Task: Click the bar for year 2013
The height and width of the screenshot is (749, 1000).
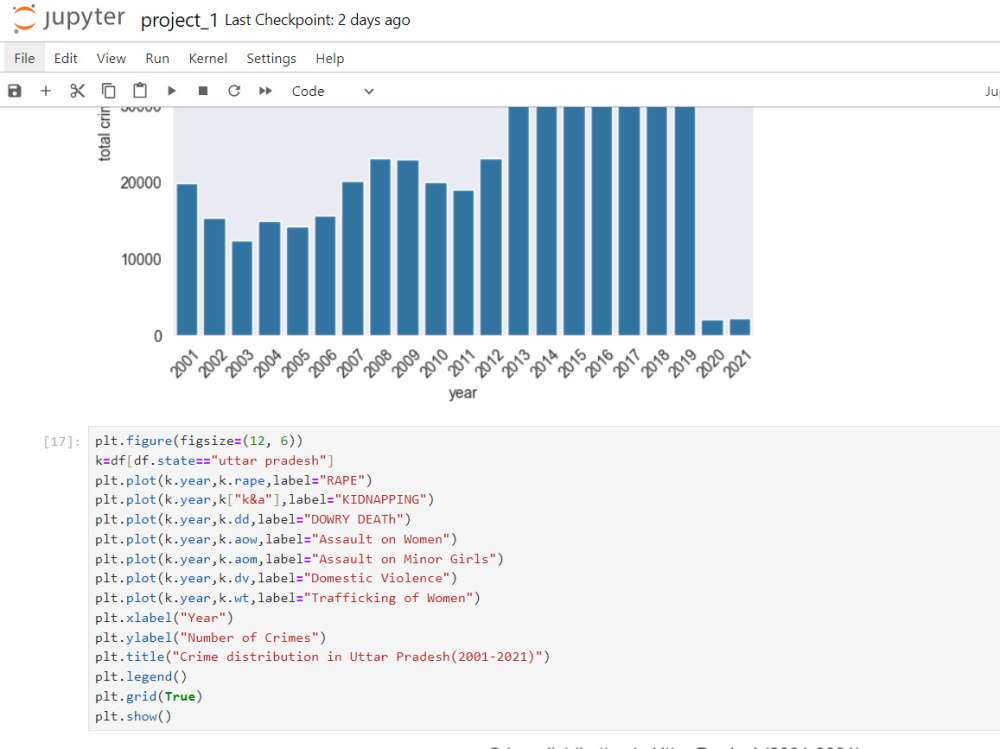Action: 518,221
